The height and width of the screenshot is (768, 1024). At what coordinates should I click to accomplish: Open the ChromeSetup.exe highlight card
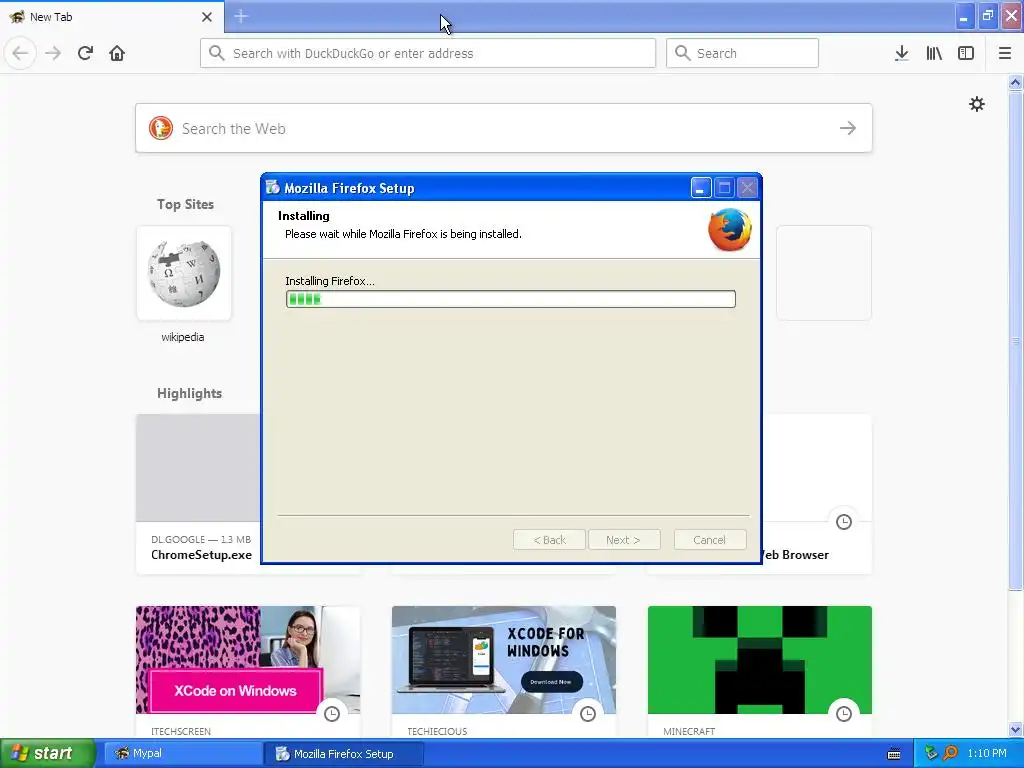pos(198,494)
